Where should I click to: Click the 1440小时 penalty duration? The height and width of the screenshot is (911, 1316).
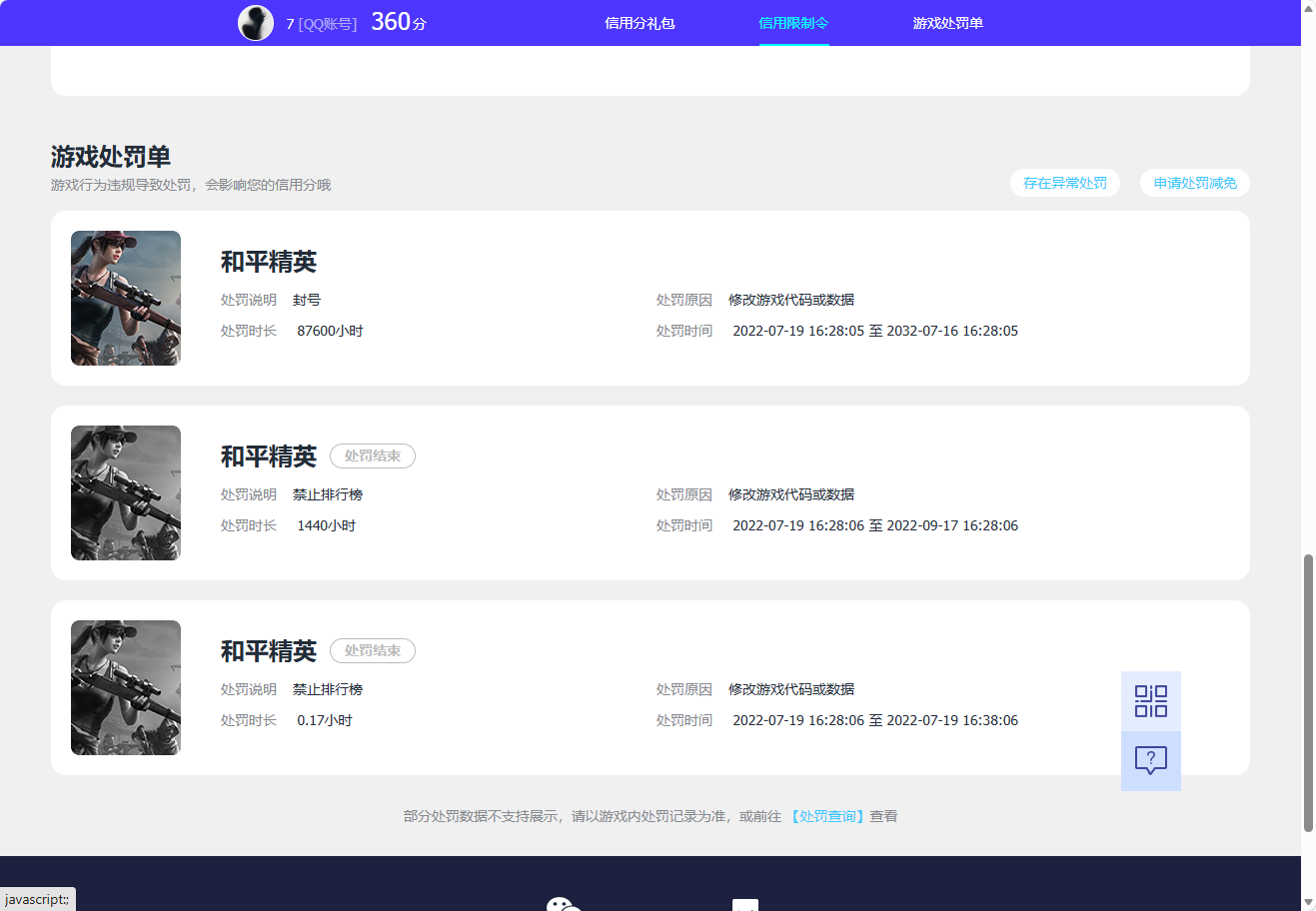click(326, 525)
